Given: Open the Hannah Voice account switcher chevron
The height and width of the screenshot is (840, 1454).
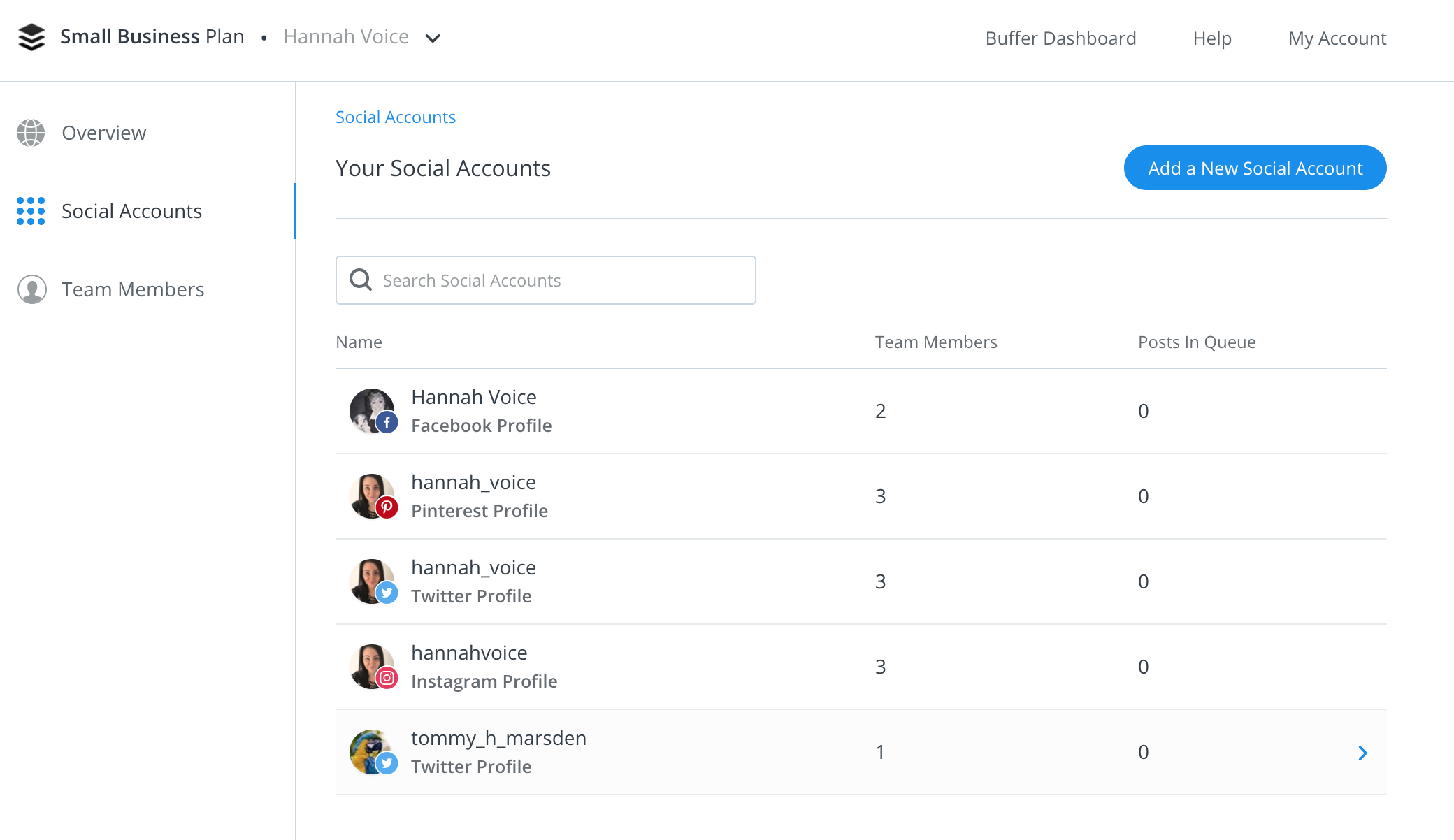Looking at the screenshot, I should pyautogui.click(x=433, y=38).
